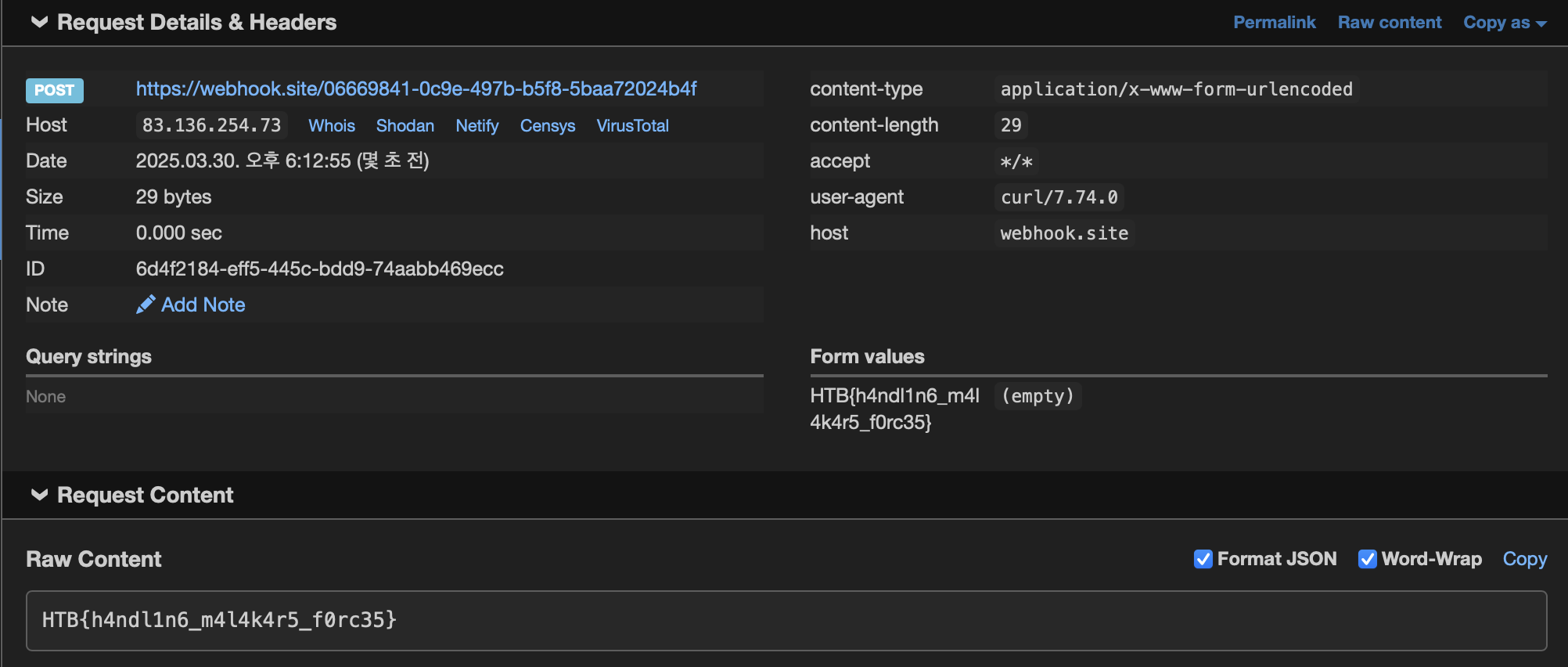Collapse the Request Details & Headers section

click(x=39, y=22)
